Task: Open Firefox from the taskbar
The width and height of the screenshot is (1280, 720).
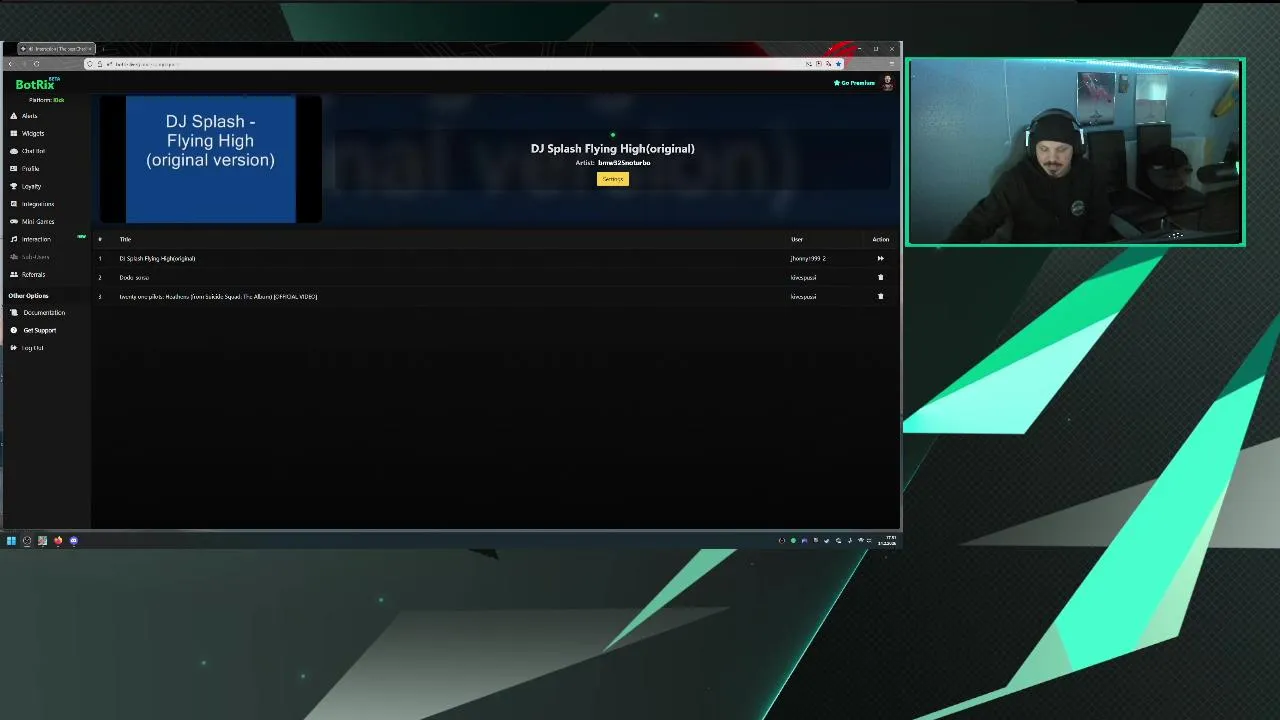Action: point(58,541)
